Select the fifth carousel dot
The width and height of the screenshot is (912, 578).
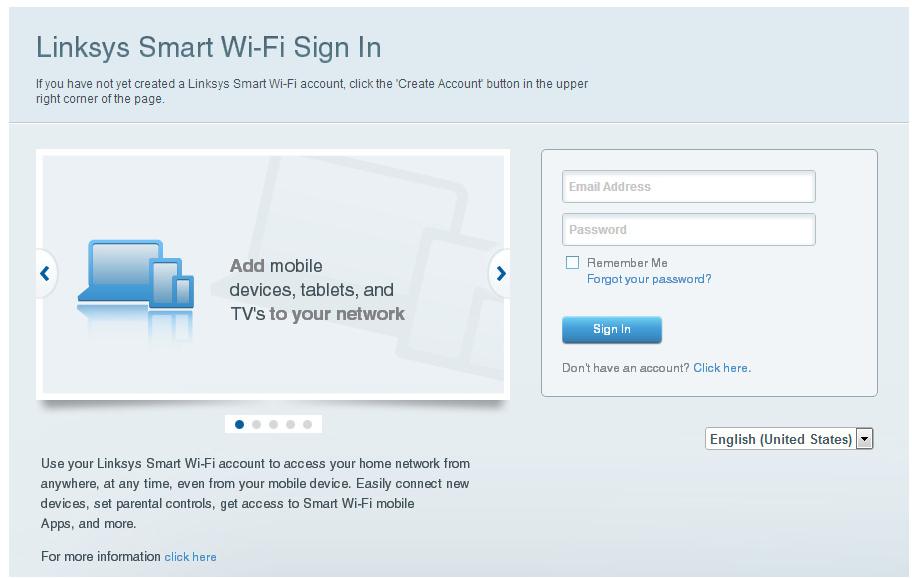[x=308, y=424]
